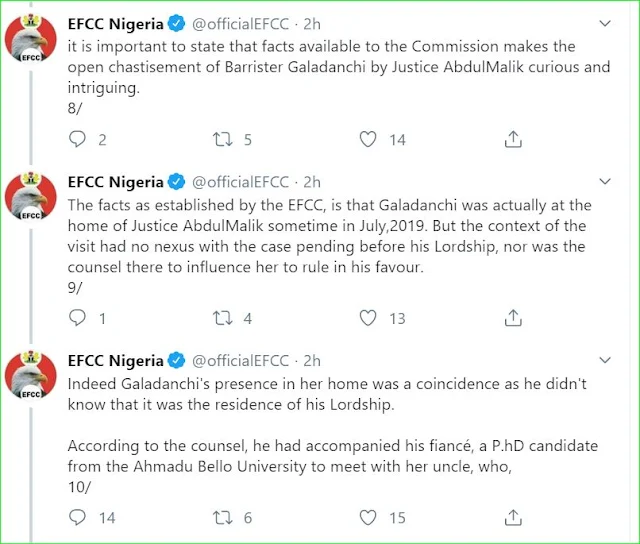
Task: Like the tweet with 13 likes
Action: (x=369, y=318)
